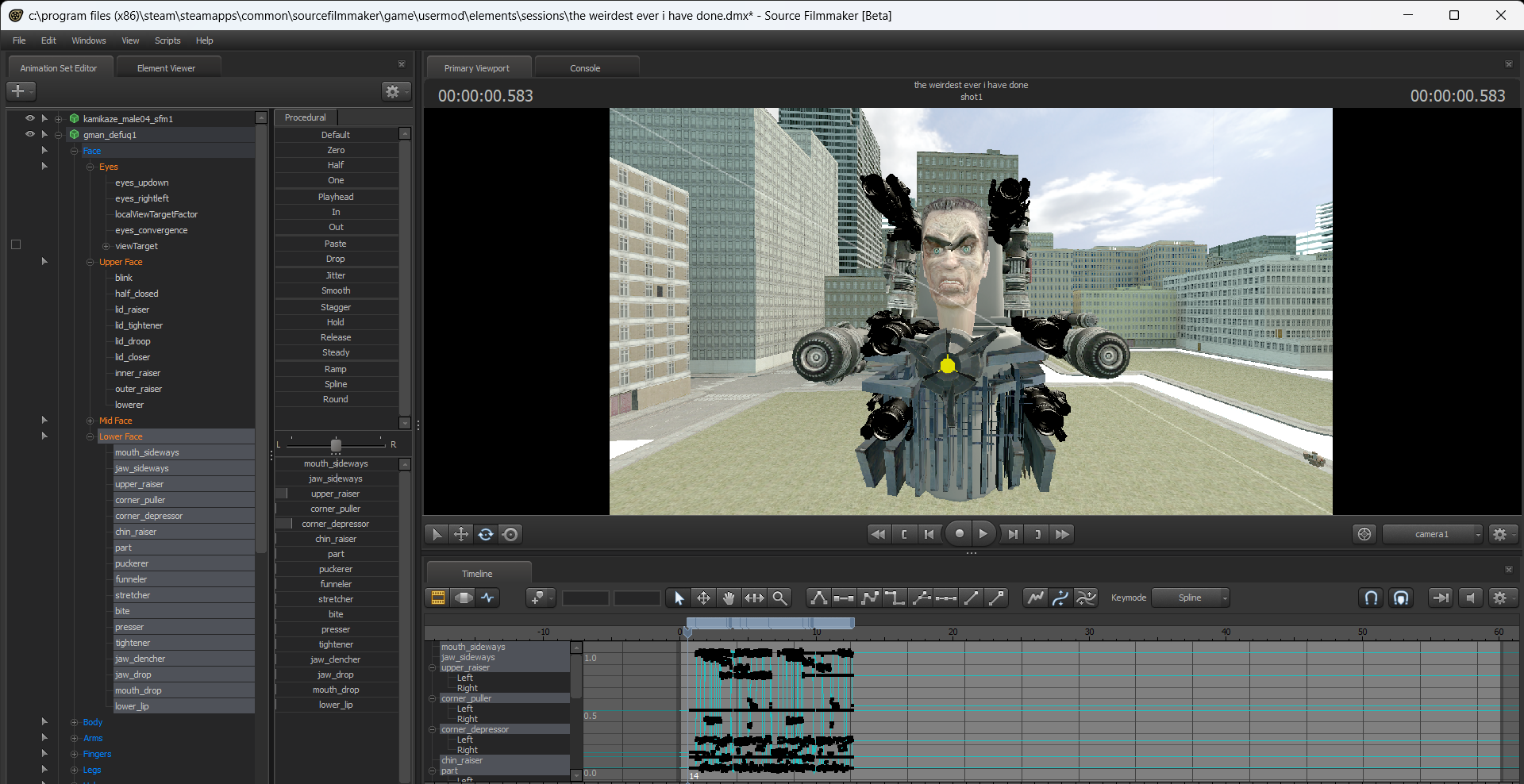Open the clip editor timeline mode
Screen dimensions: 1524x784
[437, 598]
